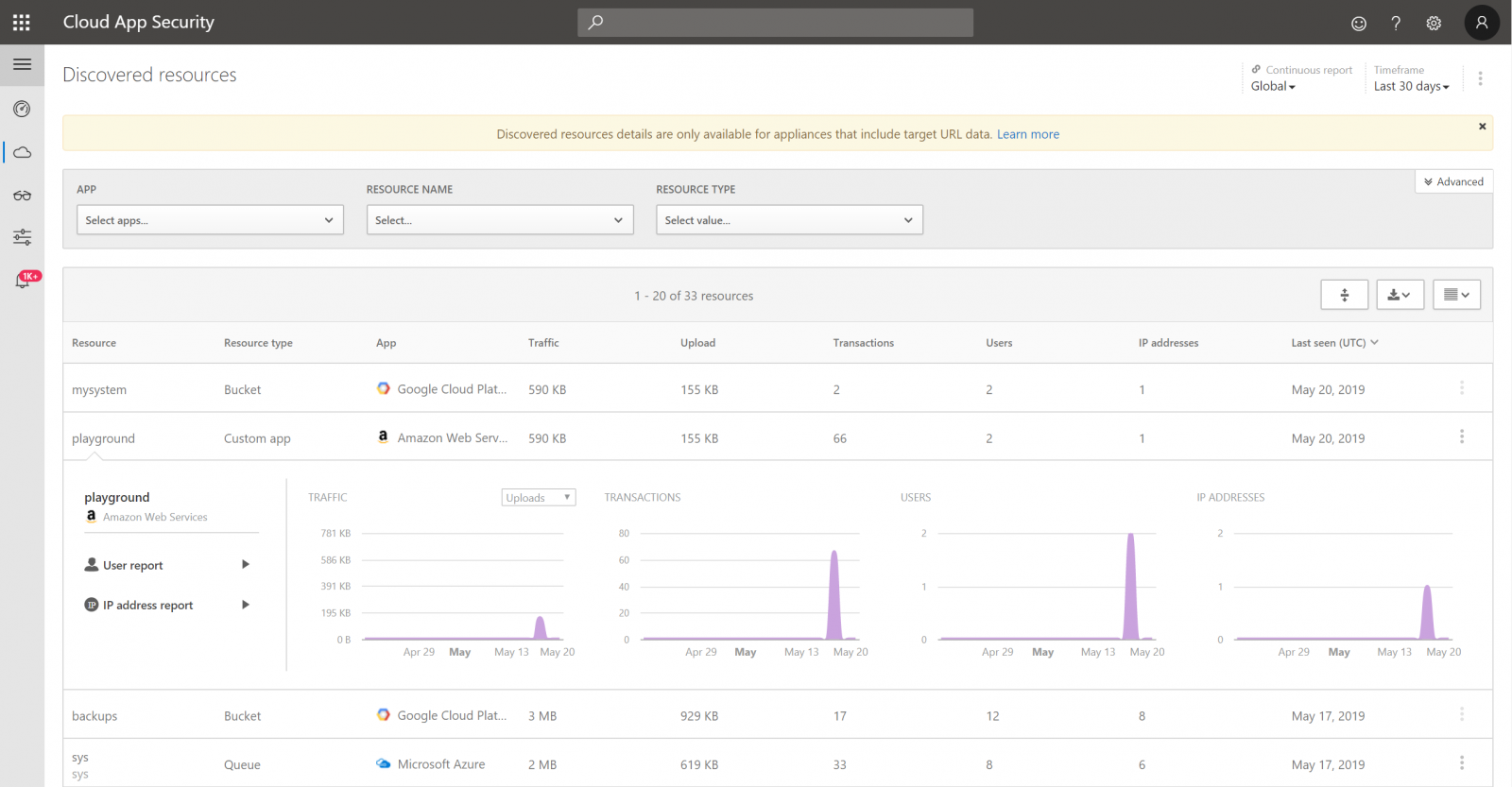Image resolution: width=1512 pixels, height=787 pixels.
Task: Click the hamburger menu icon in sidebar
Action: (x=22, y=64)
